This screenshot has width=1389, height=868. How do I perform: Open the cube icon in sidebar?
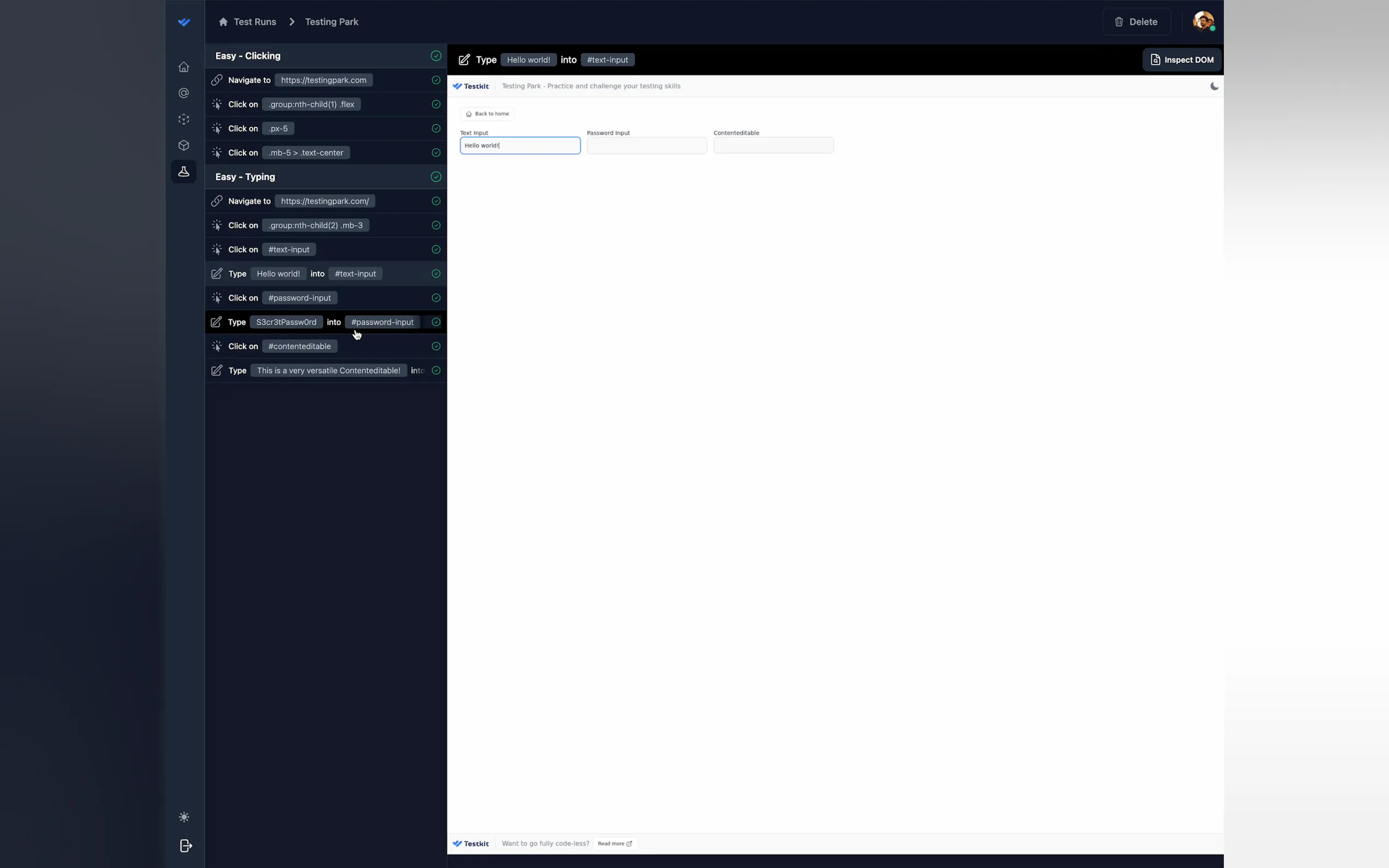184,146
